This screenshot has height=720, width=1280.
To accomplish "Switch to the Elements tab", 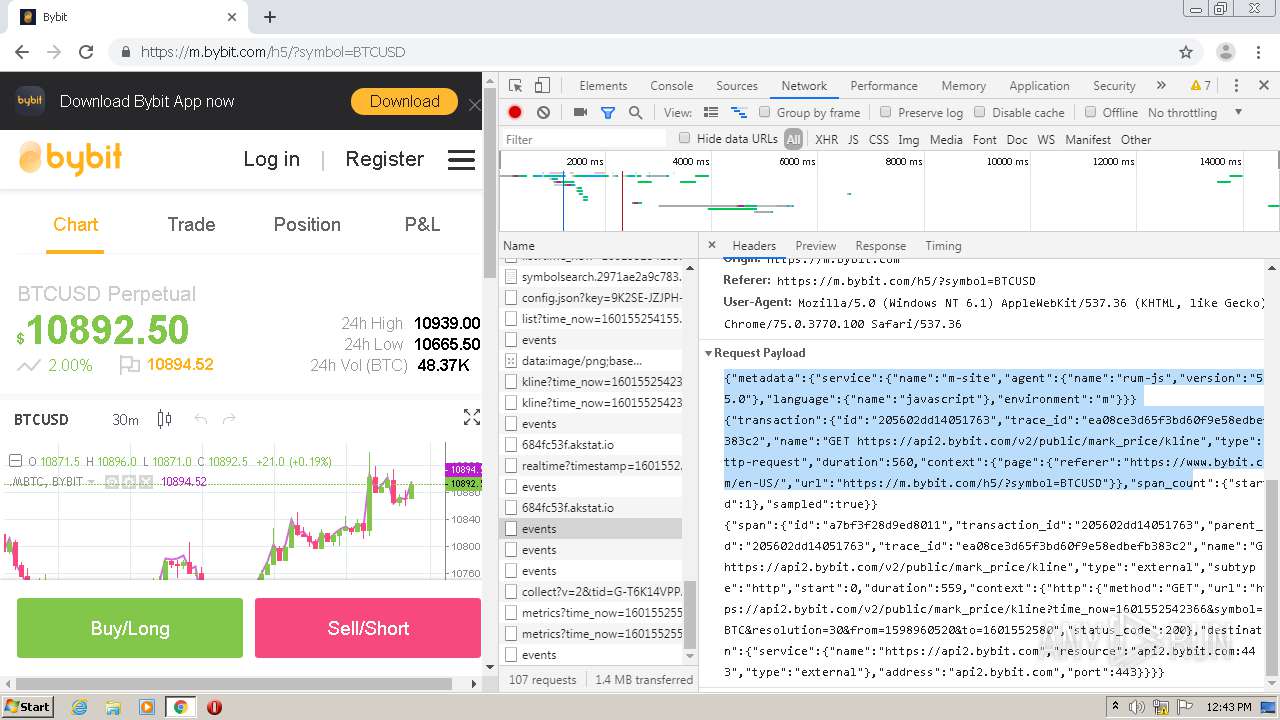I will (603, 86).
